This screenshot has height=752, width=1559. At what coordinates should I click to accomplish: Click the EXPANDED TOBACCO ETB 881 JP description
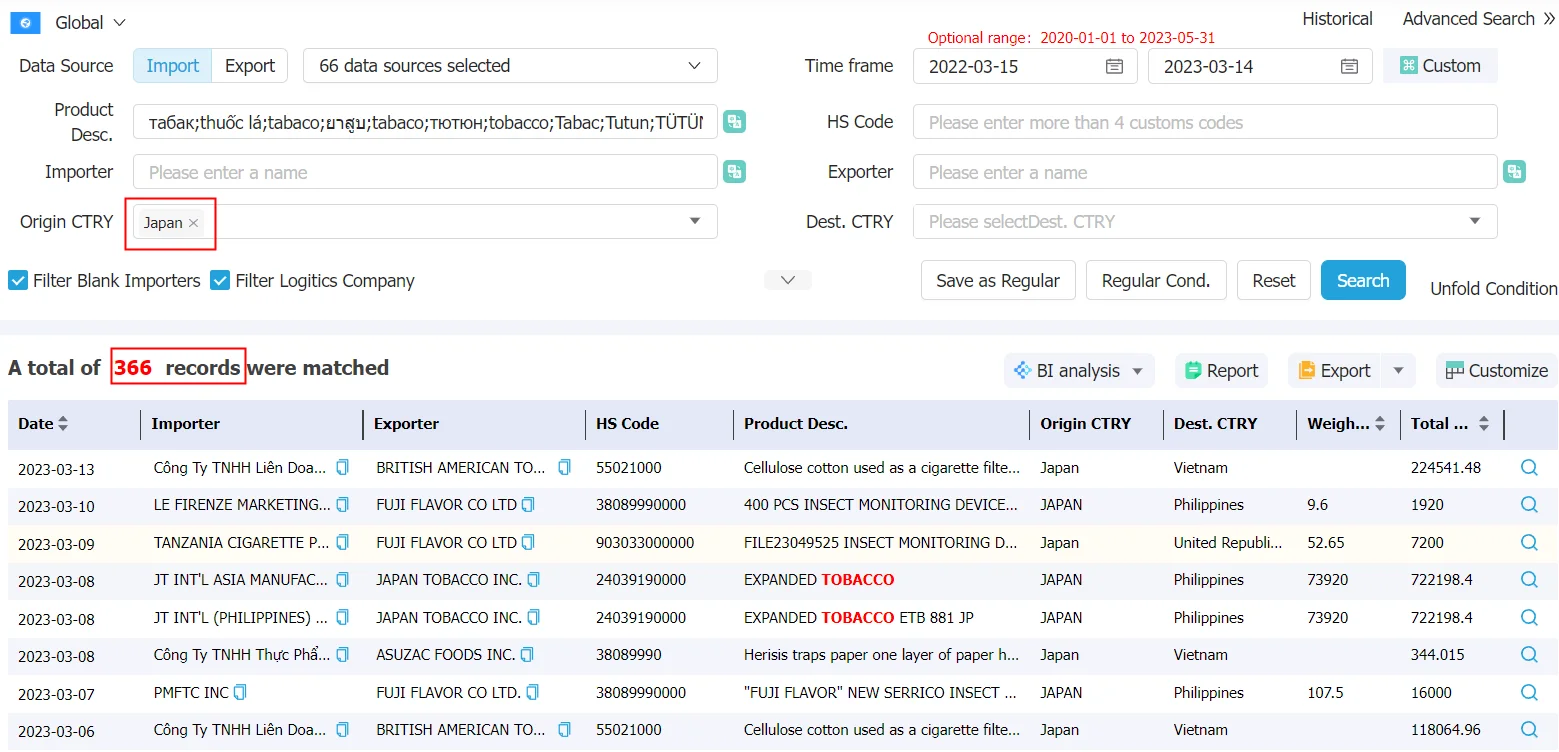(x=858, y=618)
